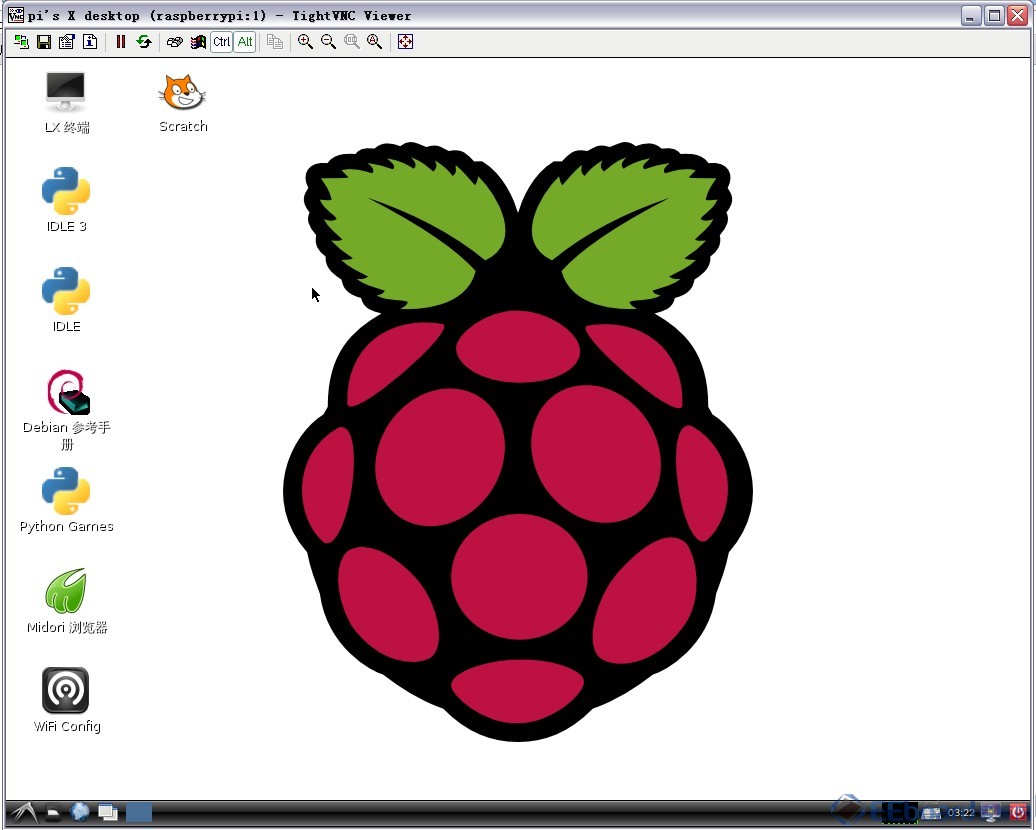Viewport: 1036px width, 830px height.
Task: Select the Midori browser desktop icon
Action: click(66, 600)
